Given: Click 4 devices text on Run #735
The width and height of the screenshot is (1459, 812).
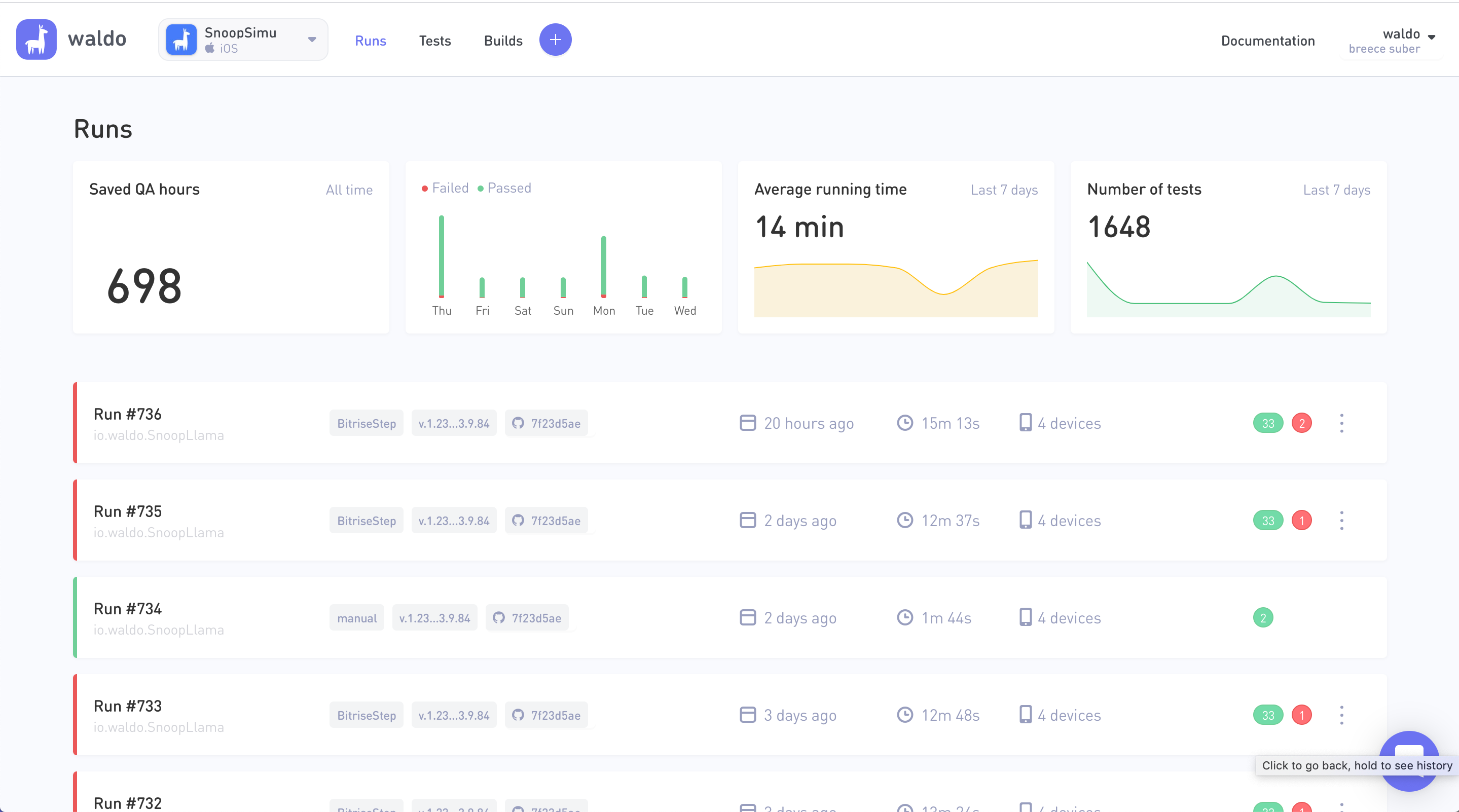Looking at the screenshot, I should pos(1069,521).
